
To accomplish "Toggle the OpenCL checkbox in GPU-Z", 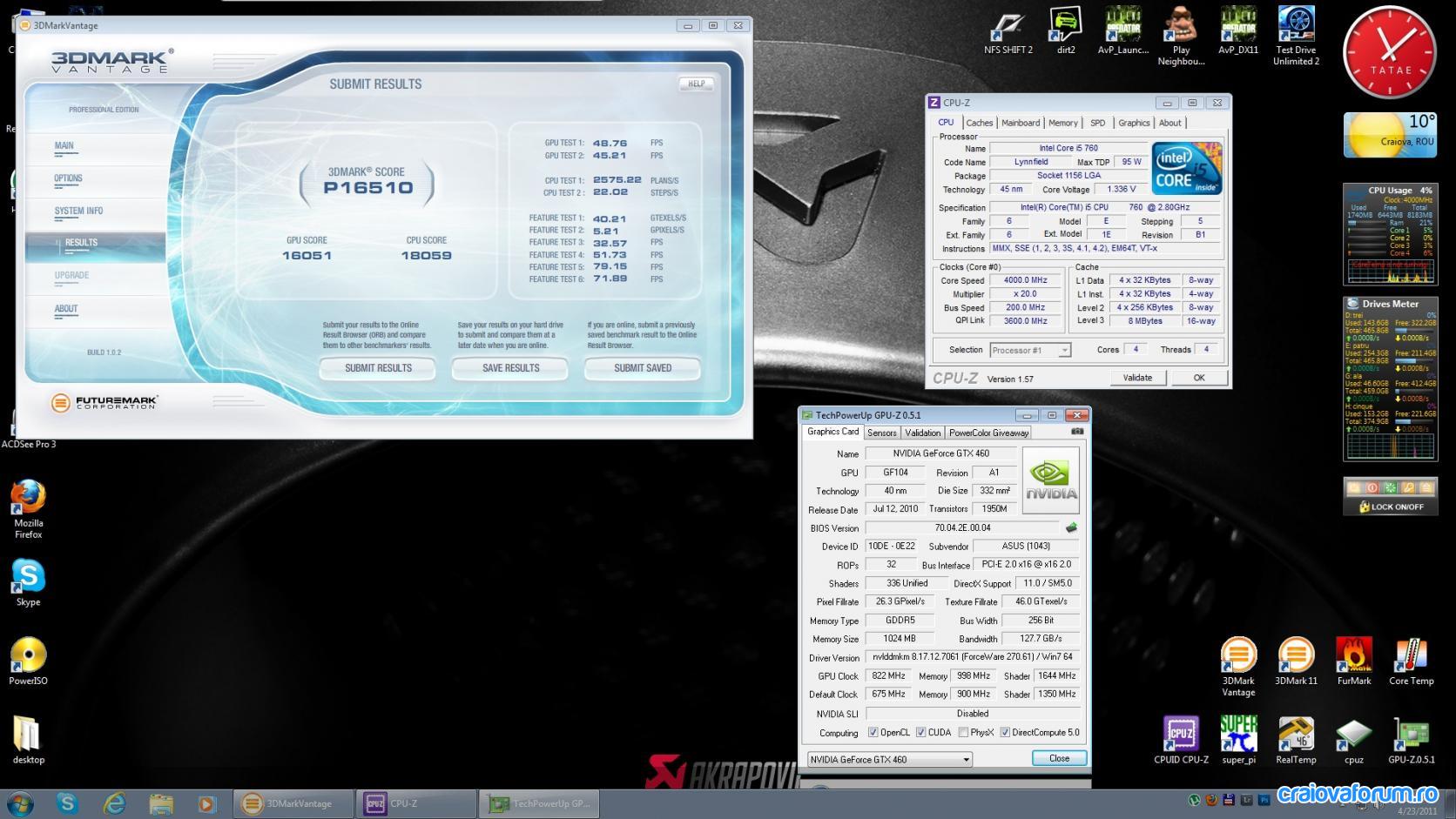I will [873, 733].
